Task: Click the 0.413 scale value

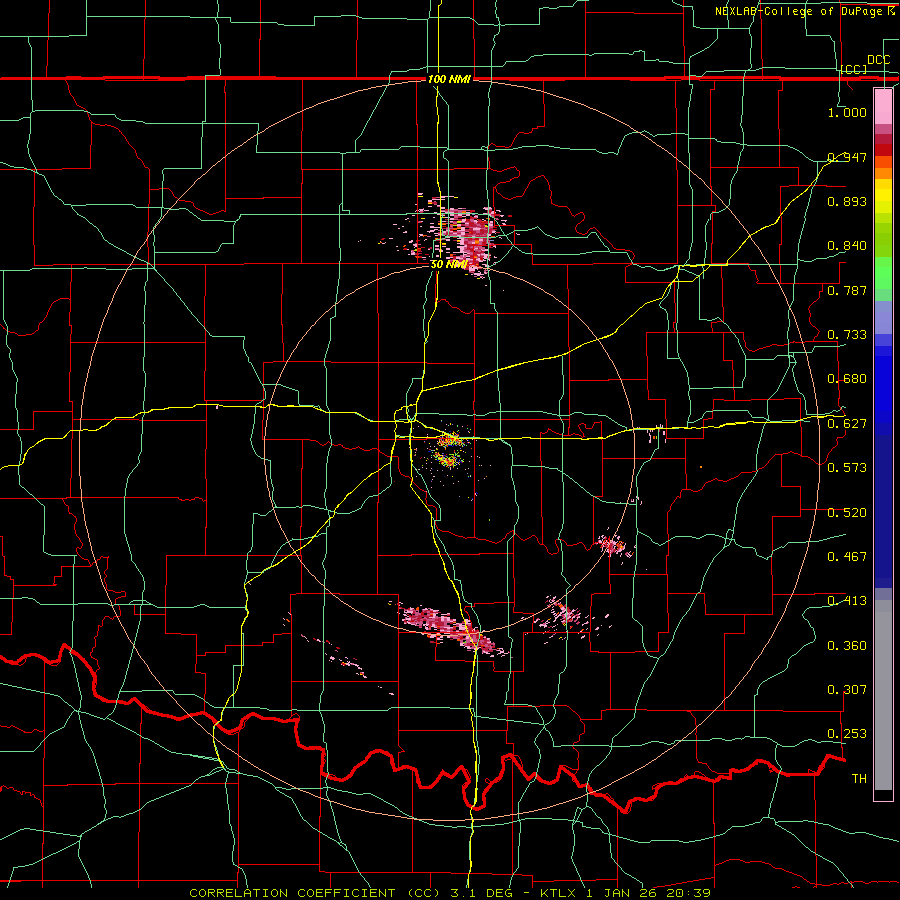Action: [x=847, y=600]
